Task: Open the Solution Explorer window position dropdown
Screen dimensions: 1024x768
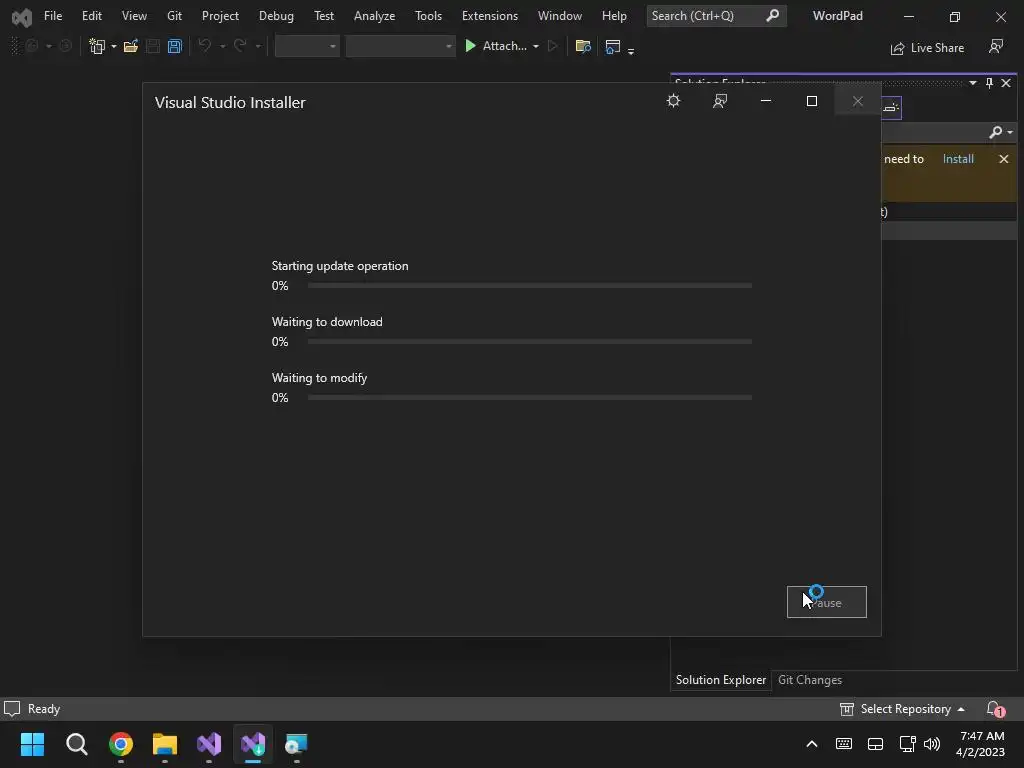Action: [973, 83]
